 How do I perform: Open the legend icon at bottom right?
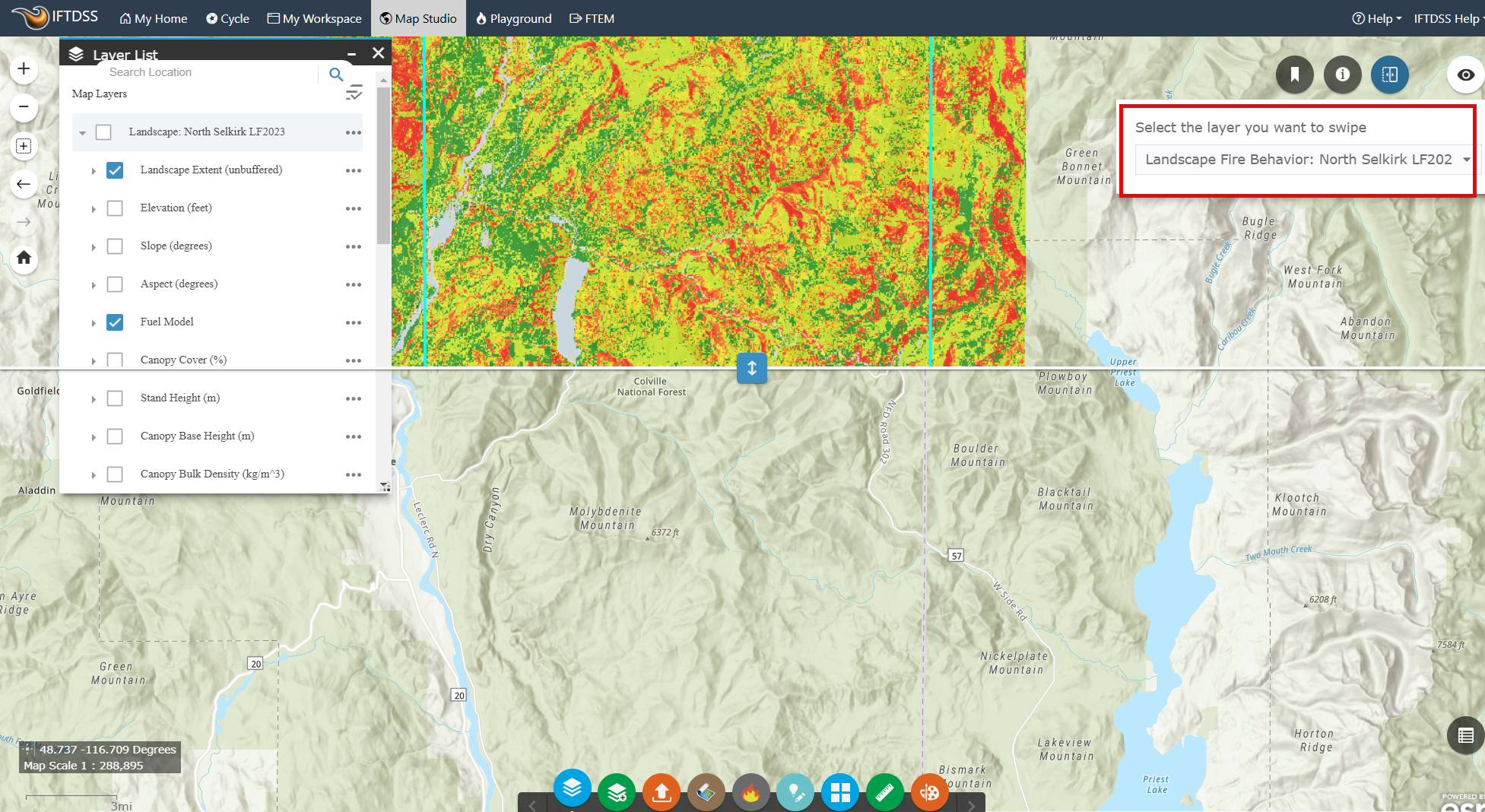click(x=1466, y=734)
